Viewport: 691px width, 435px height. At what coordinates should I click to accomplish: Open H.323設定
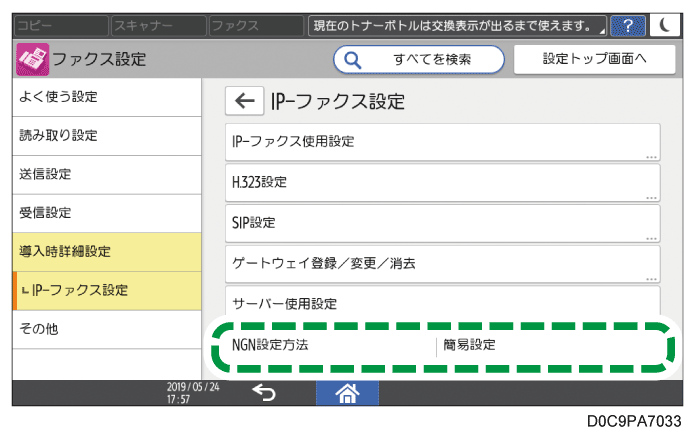[442, 183]
